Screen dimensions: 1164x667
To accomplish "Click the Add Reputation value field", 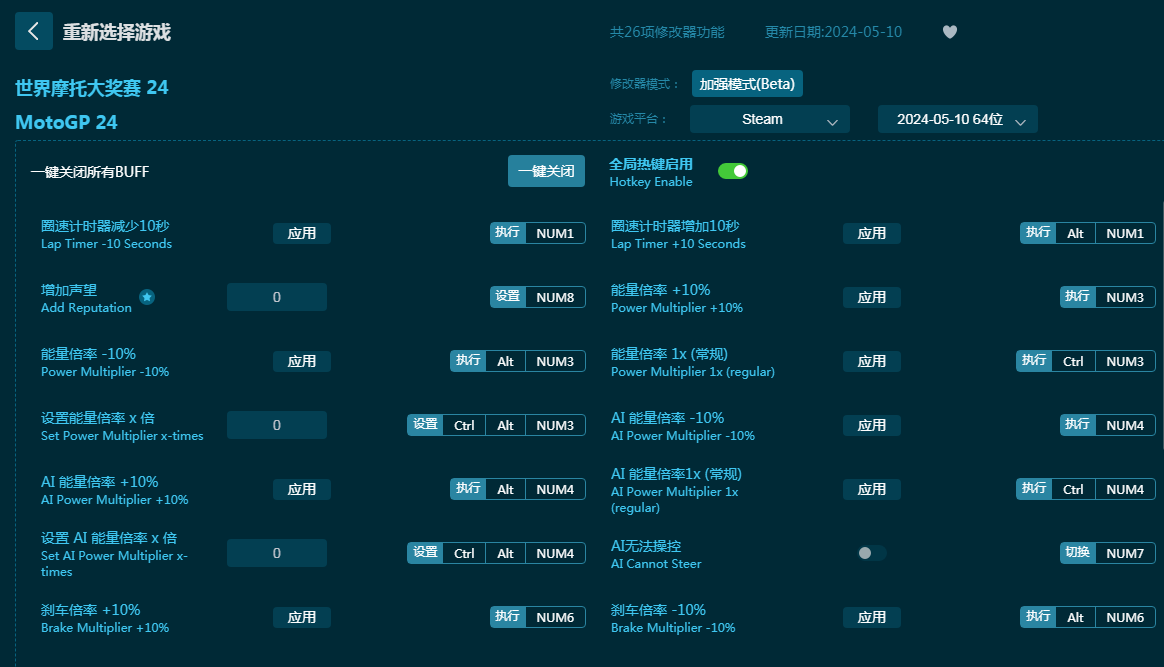I will (x=277, y=297).
